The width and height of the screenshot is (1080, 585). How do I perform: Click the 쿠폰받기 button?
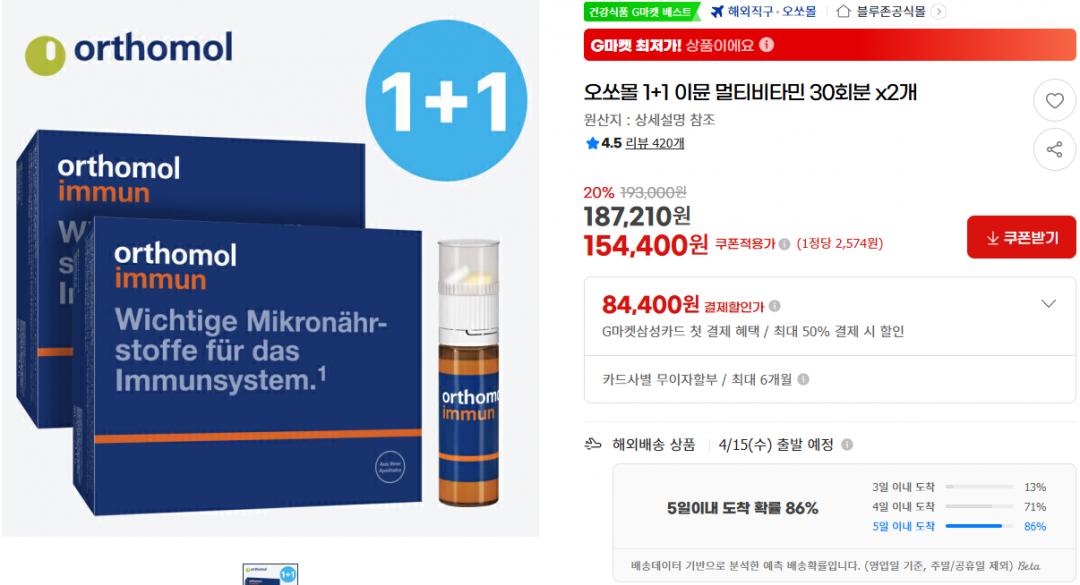(1021, 237)
